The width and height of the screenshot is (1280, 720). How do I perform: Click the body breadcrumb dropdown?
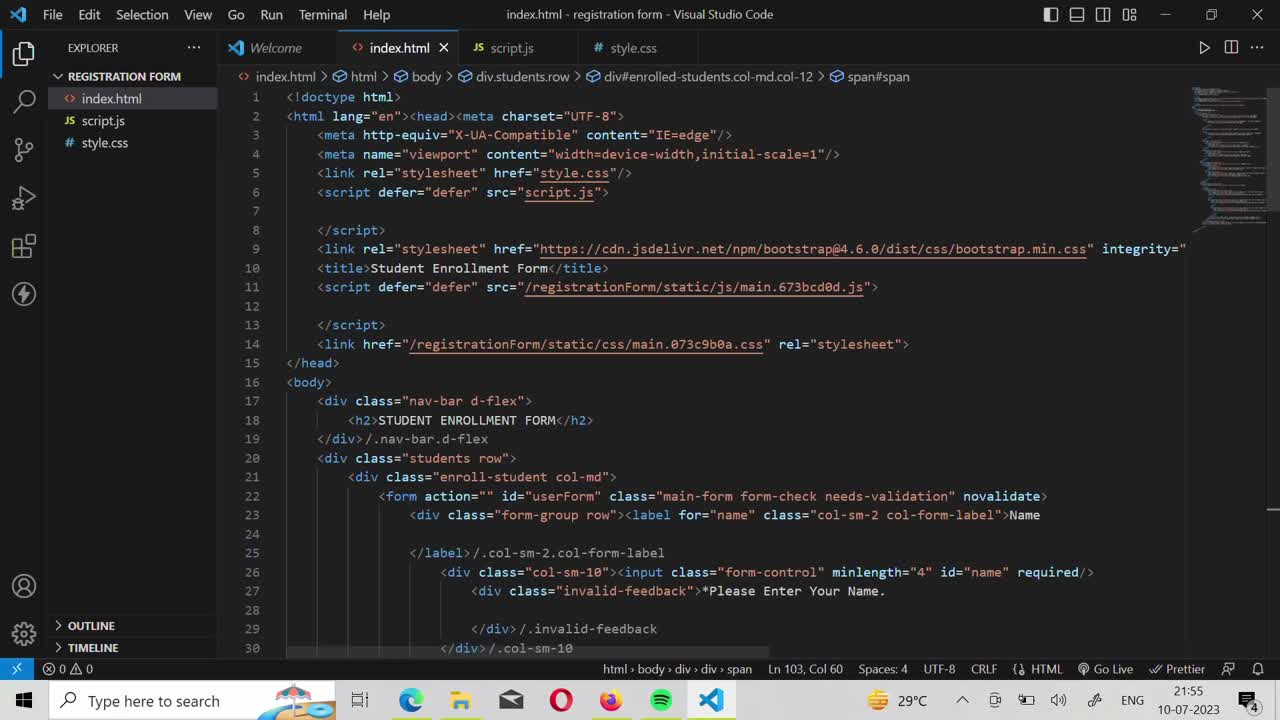click(418, 76)
